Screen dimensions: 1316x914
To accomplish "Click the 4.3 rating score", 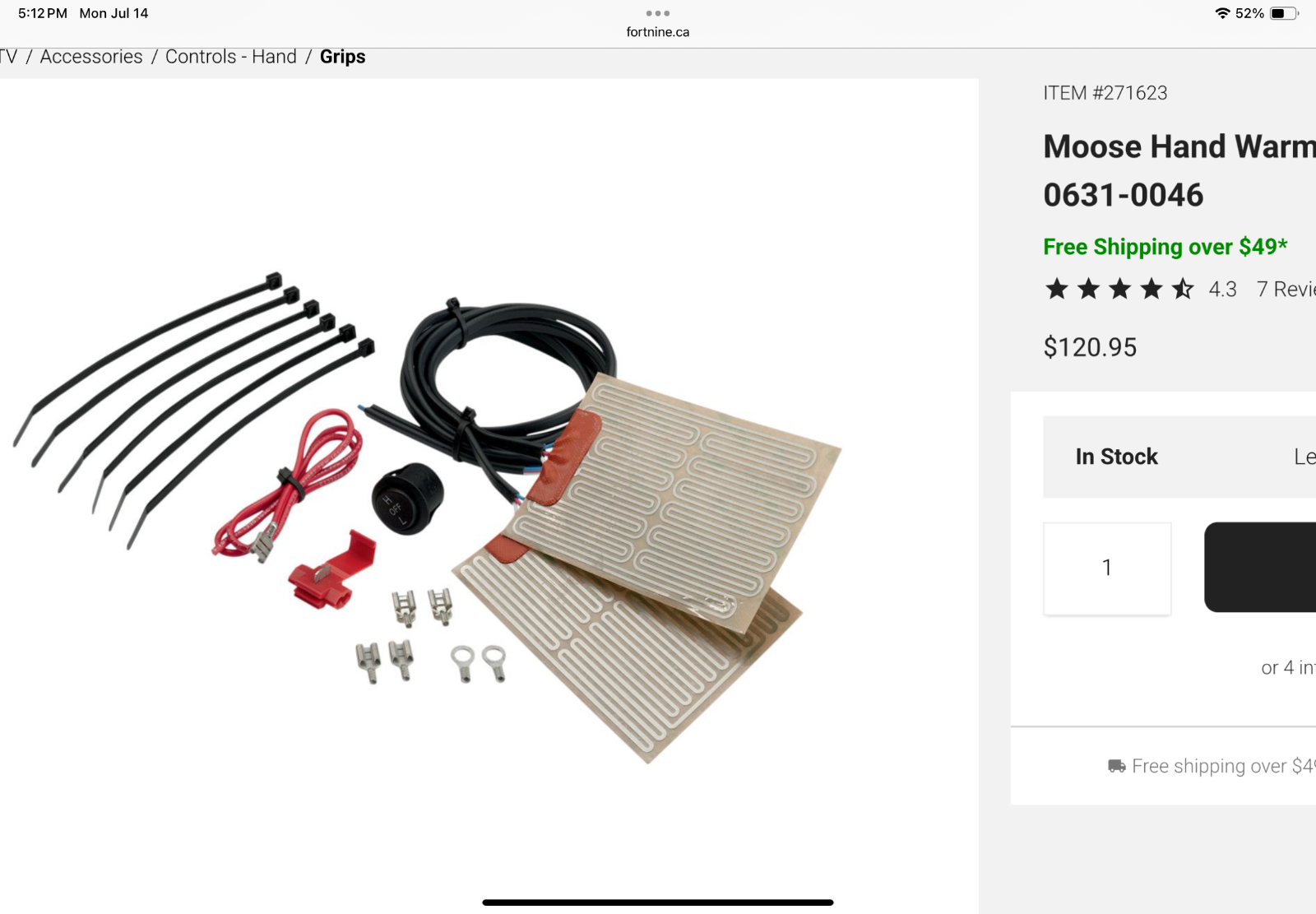I will tap(1222, 290).
